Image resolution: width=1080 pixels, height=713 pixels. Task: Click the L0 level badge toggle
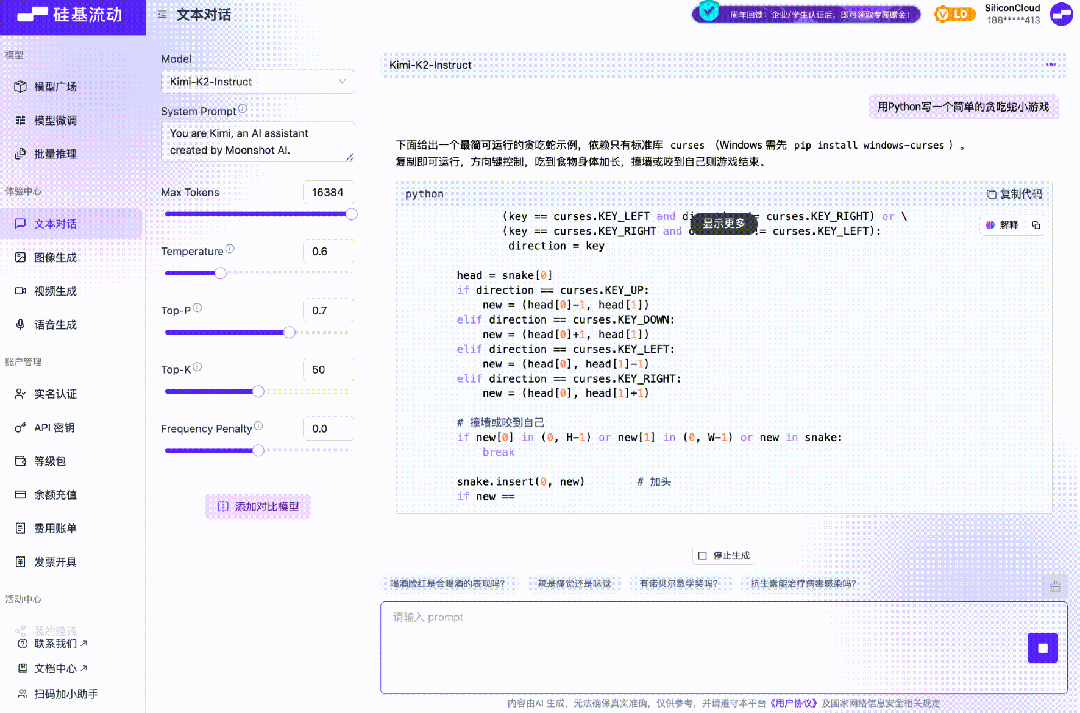954,14
